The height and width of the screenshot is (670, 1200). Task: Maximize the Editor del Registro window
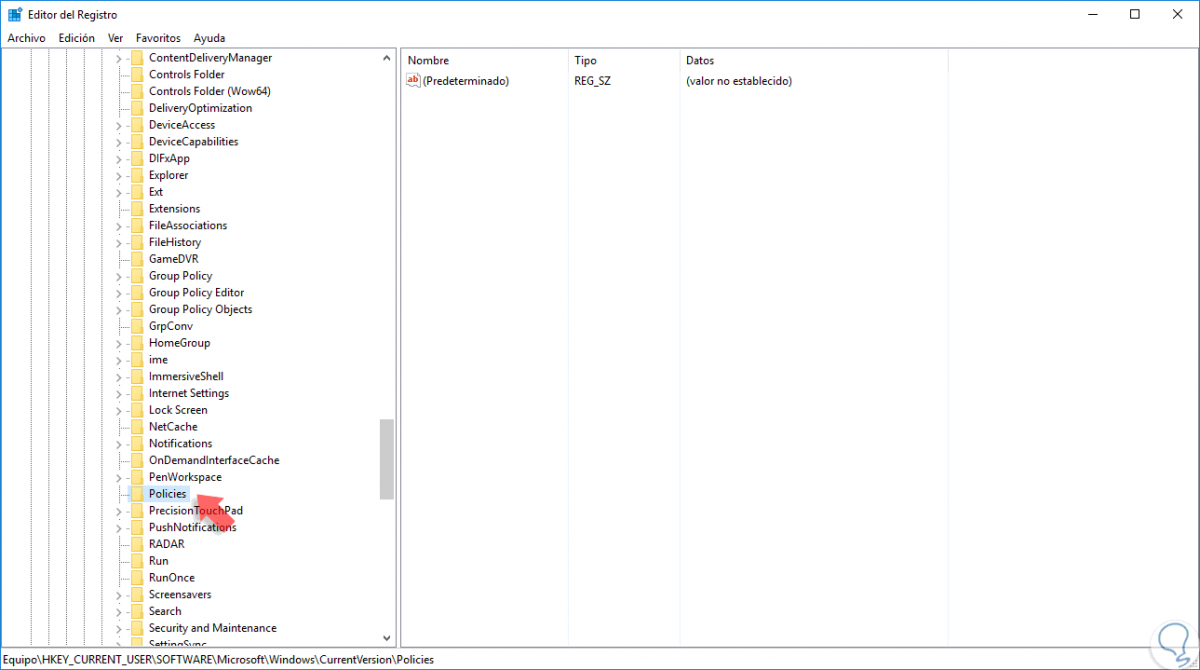coord(1134,14)
